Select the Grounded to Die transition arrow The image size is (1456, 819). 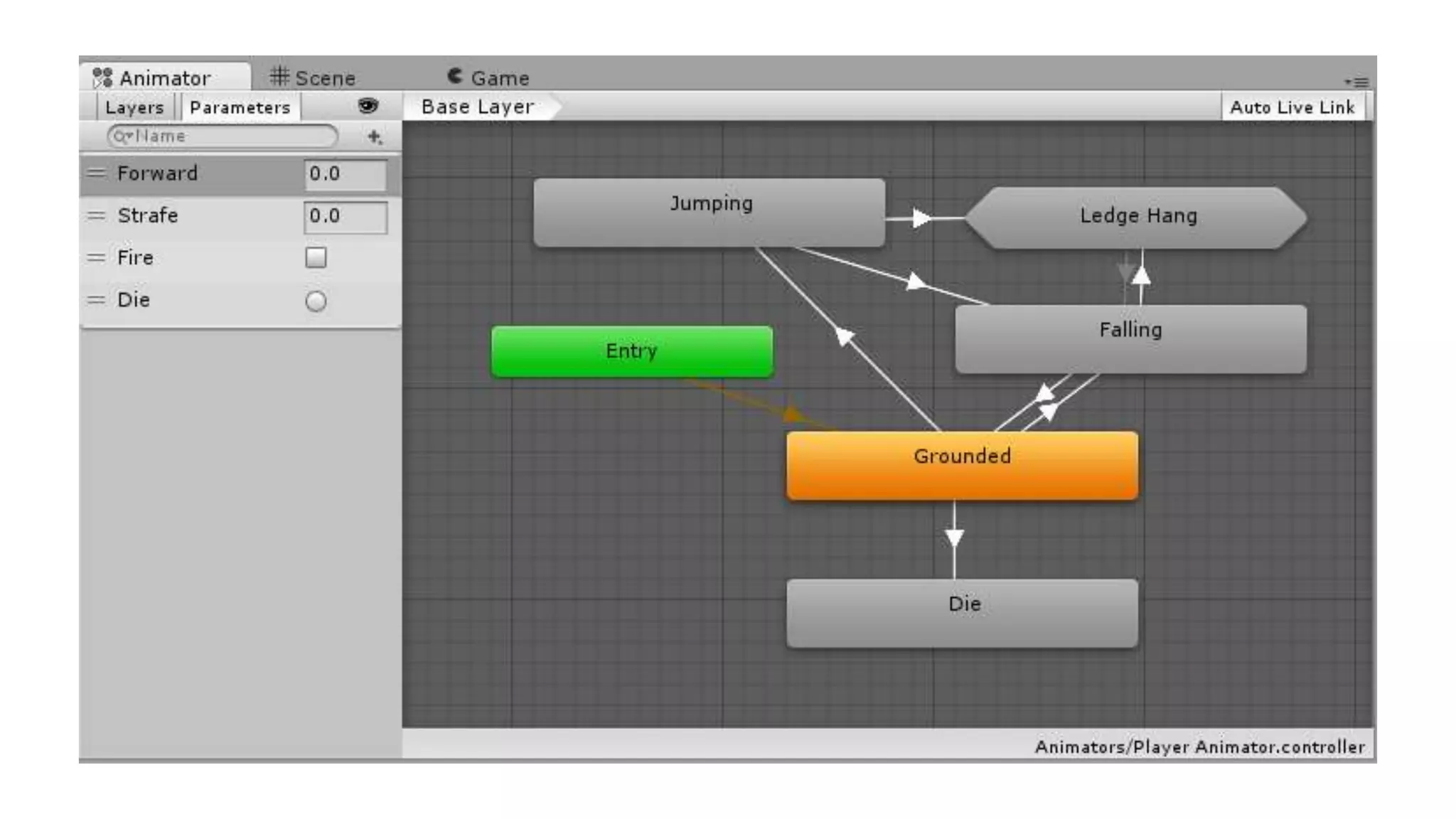coord(954,538)
